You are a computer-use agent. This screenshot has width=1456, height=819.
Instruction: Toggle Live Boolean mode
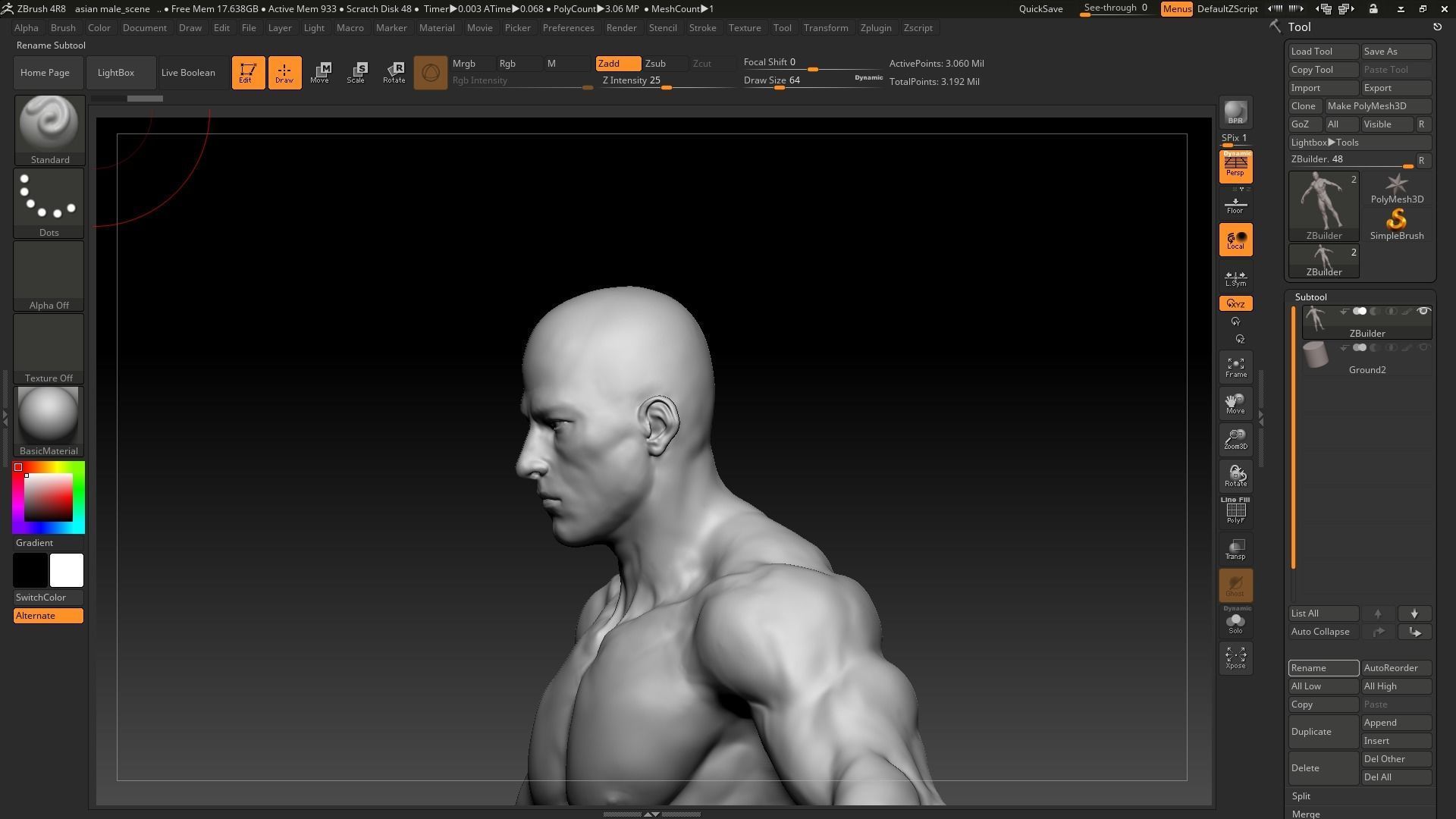click(193, 73)
